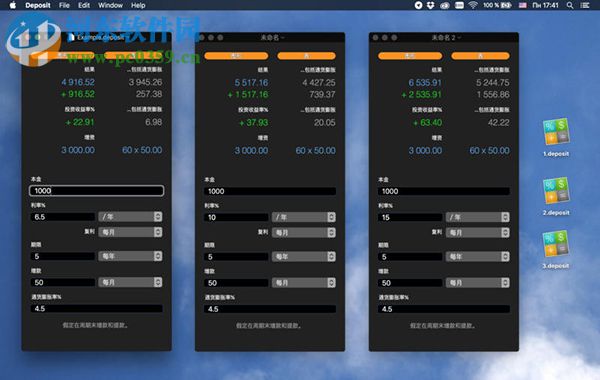600x380 pixels.
Task: Select the 3.deposit desktop file icon
Action: (555, 243)
